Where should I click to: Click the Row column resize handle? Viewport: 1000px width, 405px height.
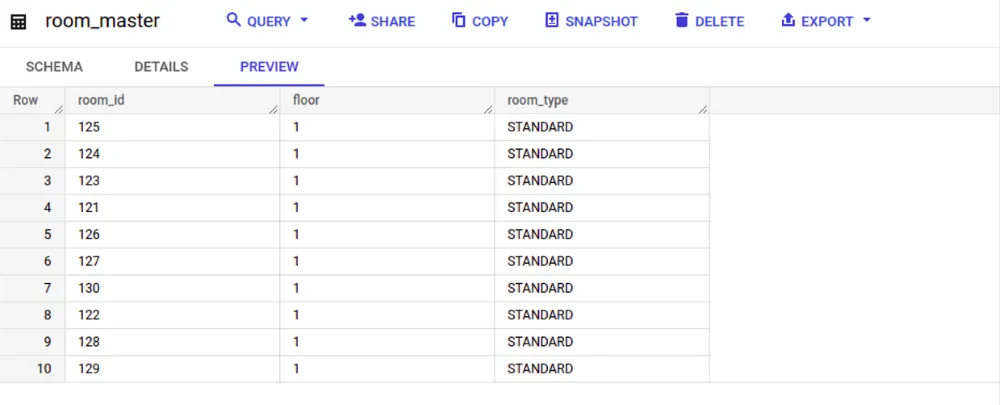(x=59, y=110)
